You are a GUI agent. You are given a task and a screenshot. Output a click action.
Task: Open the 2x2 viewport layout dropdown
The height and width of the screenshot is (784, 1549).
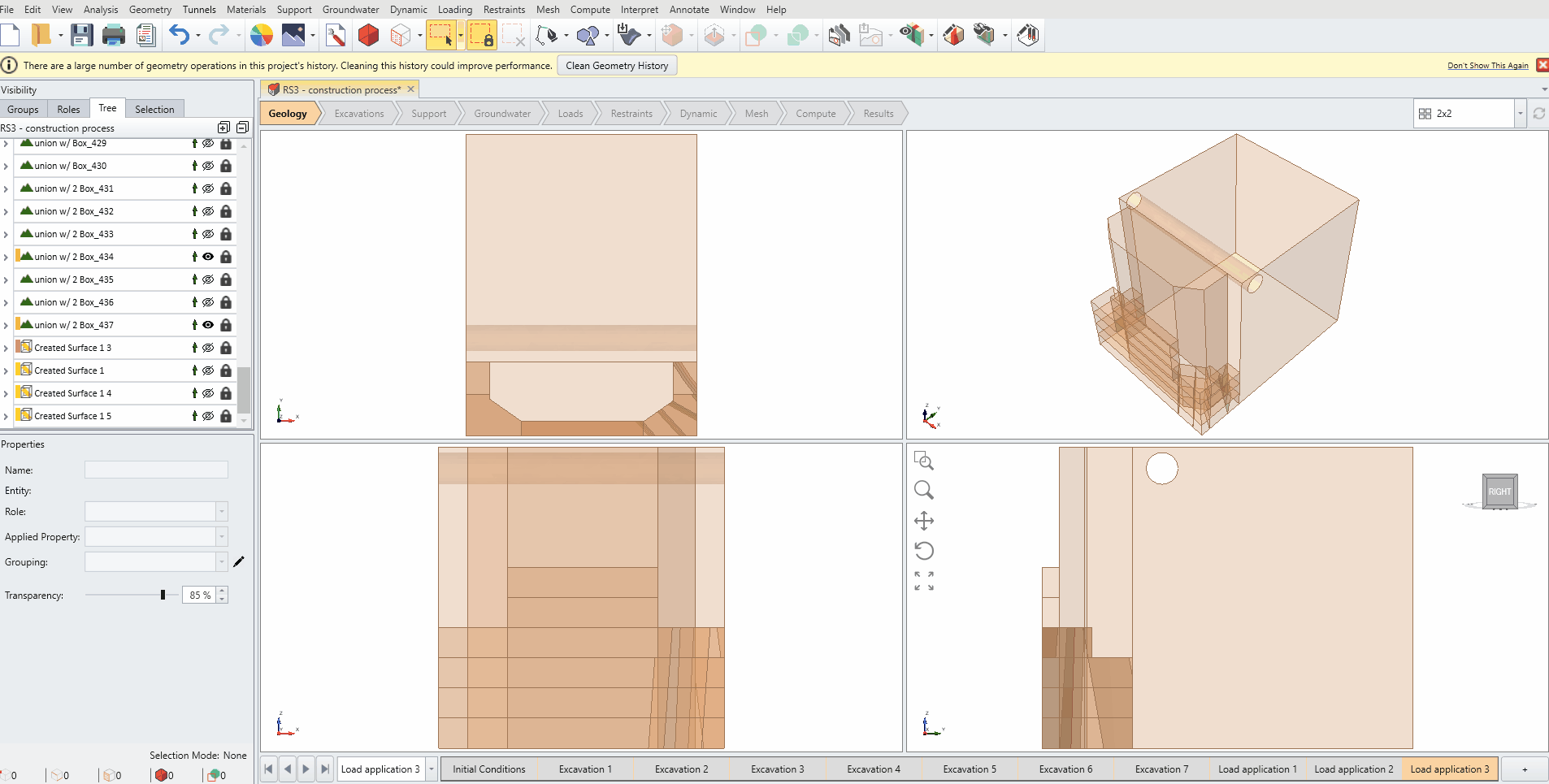click(x=1519, y=113)
